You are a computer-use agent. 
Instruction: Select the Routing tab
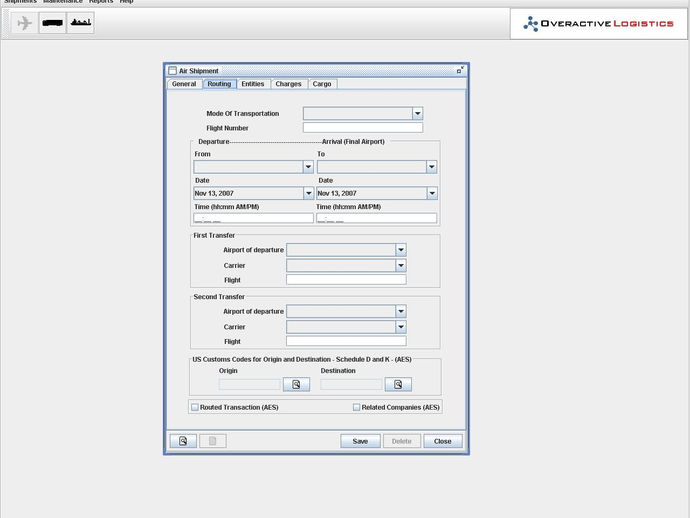pos(219,84)
